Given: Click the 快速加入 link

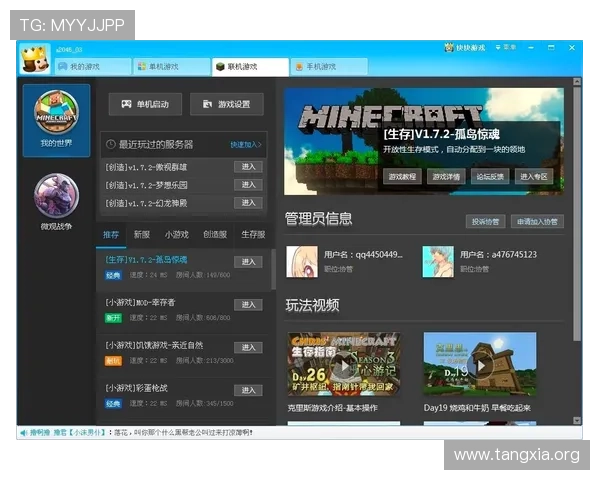Looking at the screenshot, I should coord(246,145).
